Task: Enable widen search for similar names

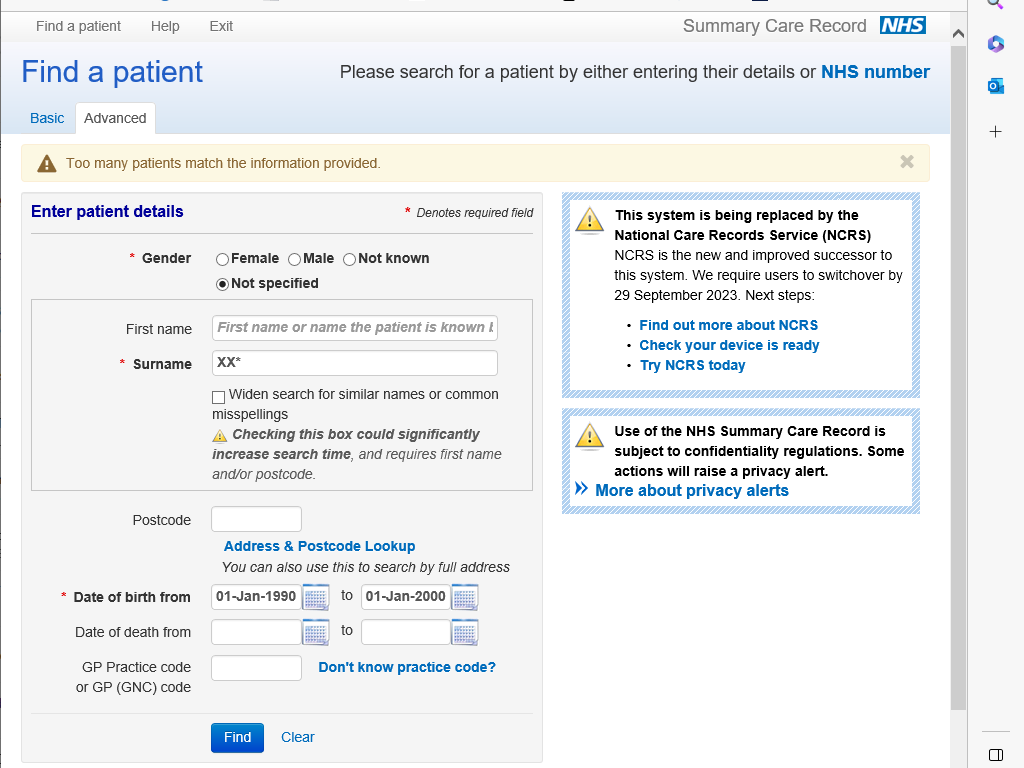Action: pos(219,396)
